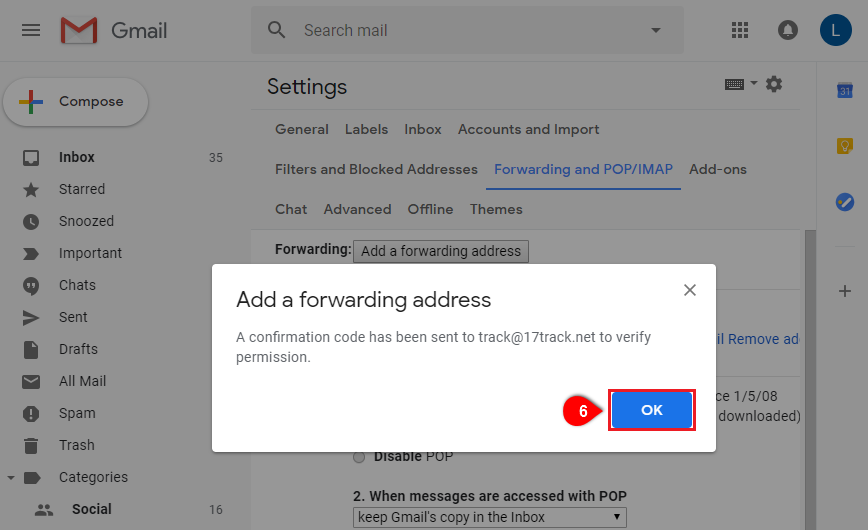The height and width of the screenshot is (530, 868).
Task: Expand the search options dropdown arrow
Action: pyautogui.click(x=656, y=30)
